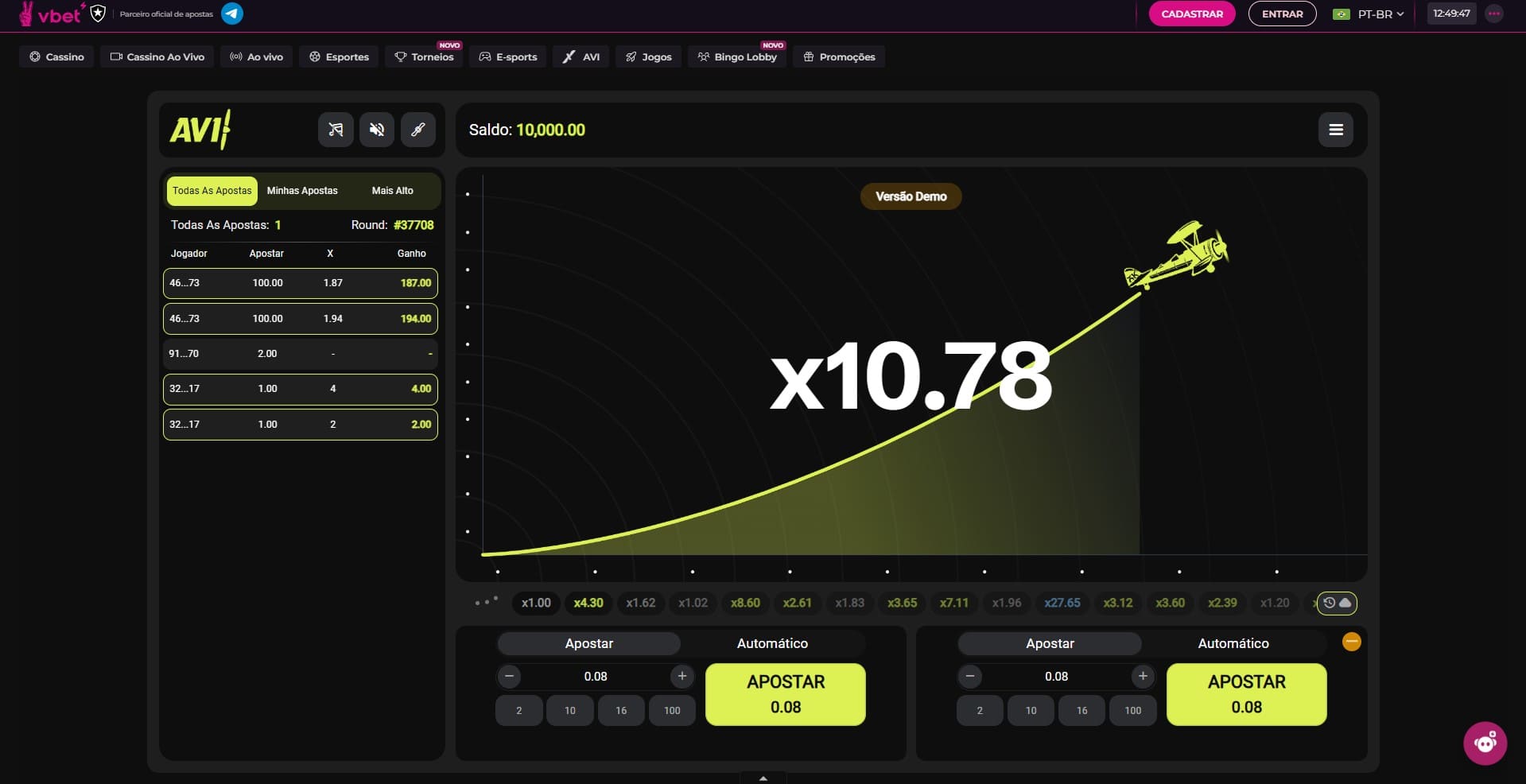This screenshot has height=784, width=1526.
Task: Open the Esportes menu
Action: pos(339,56)
